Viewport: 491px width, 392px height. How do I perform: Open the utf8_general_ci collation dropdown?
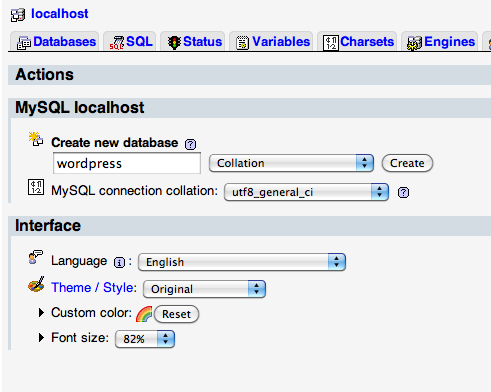[306, 192]
